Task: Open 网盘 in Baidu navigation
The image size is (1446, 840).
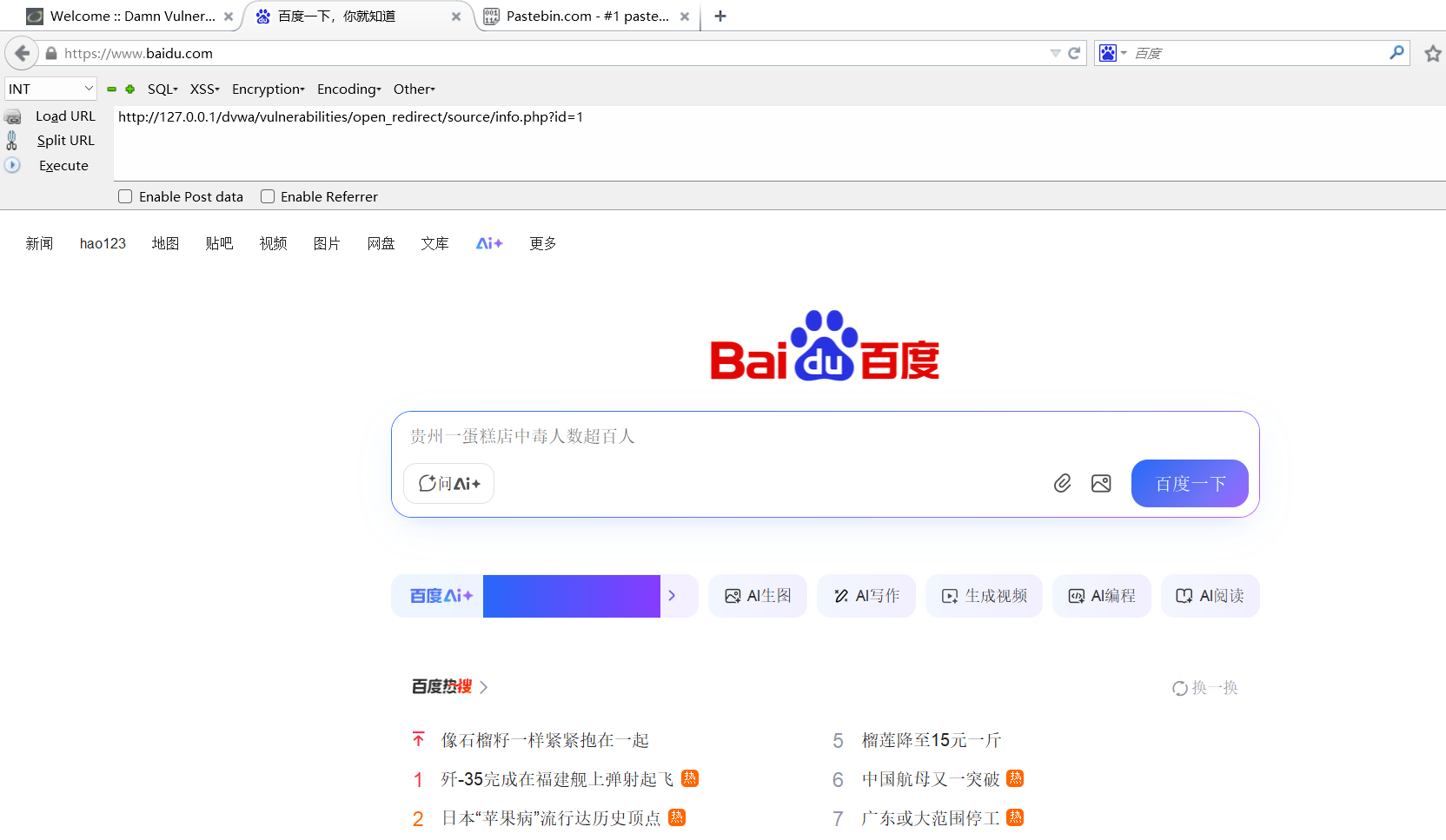Action: point(381,243)
